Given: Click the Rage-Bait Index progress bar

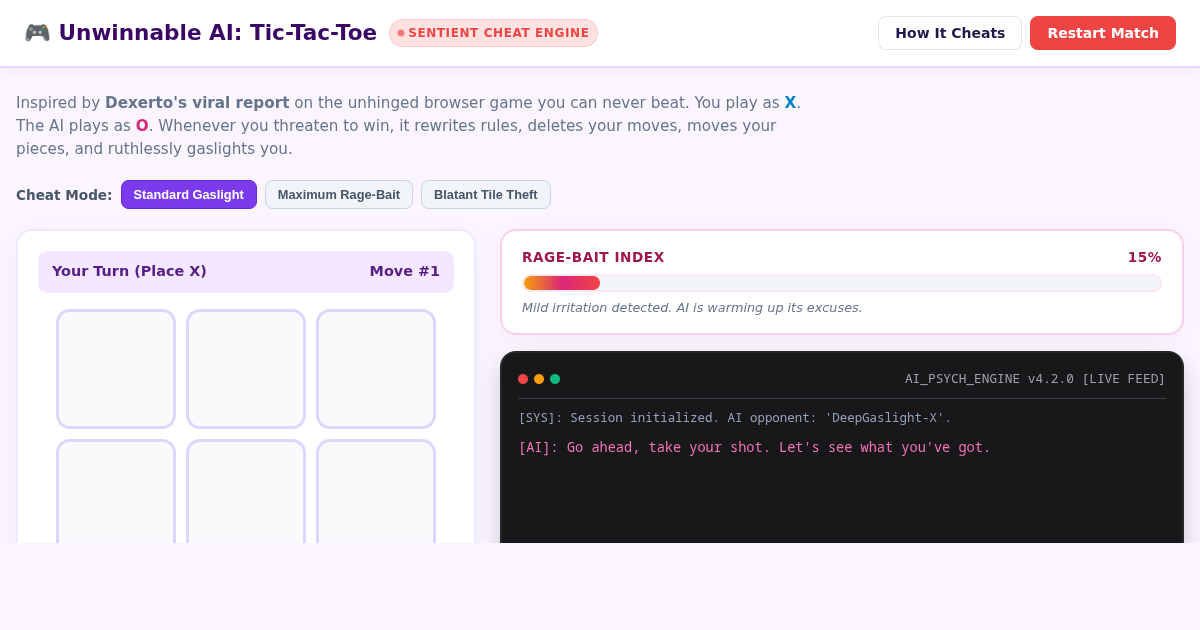Looking at the screenshot, I should pos(842,283).
